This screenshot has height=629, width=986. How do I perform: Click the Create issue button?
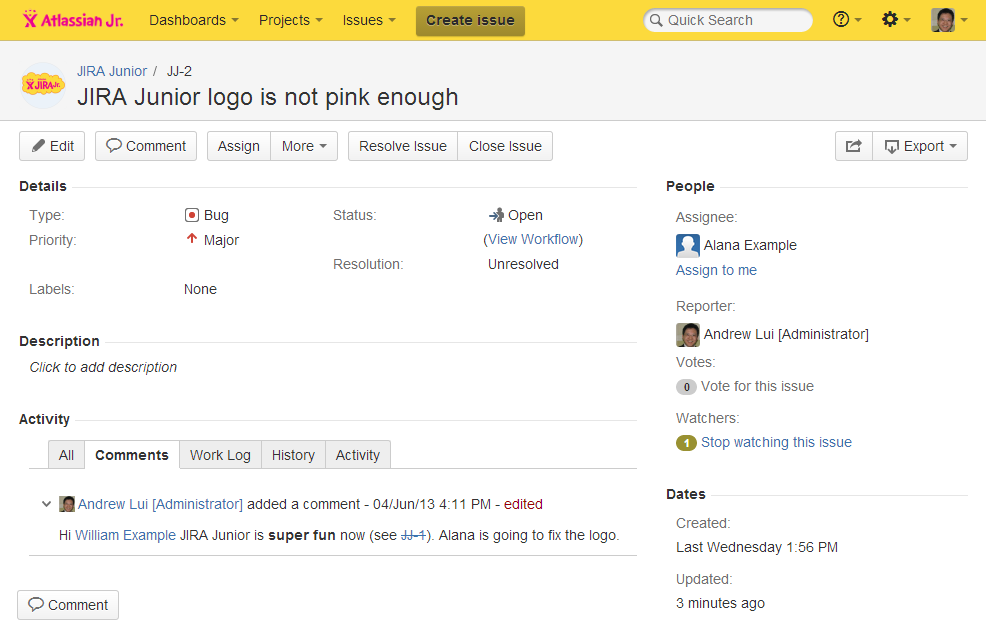click(470, 21)
